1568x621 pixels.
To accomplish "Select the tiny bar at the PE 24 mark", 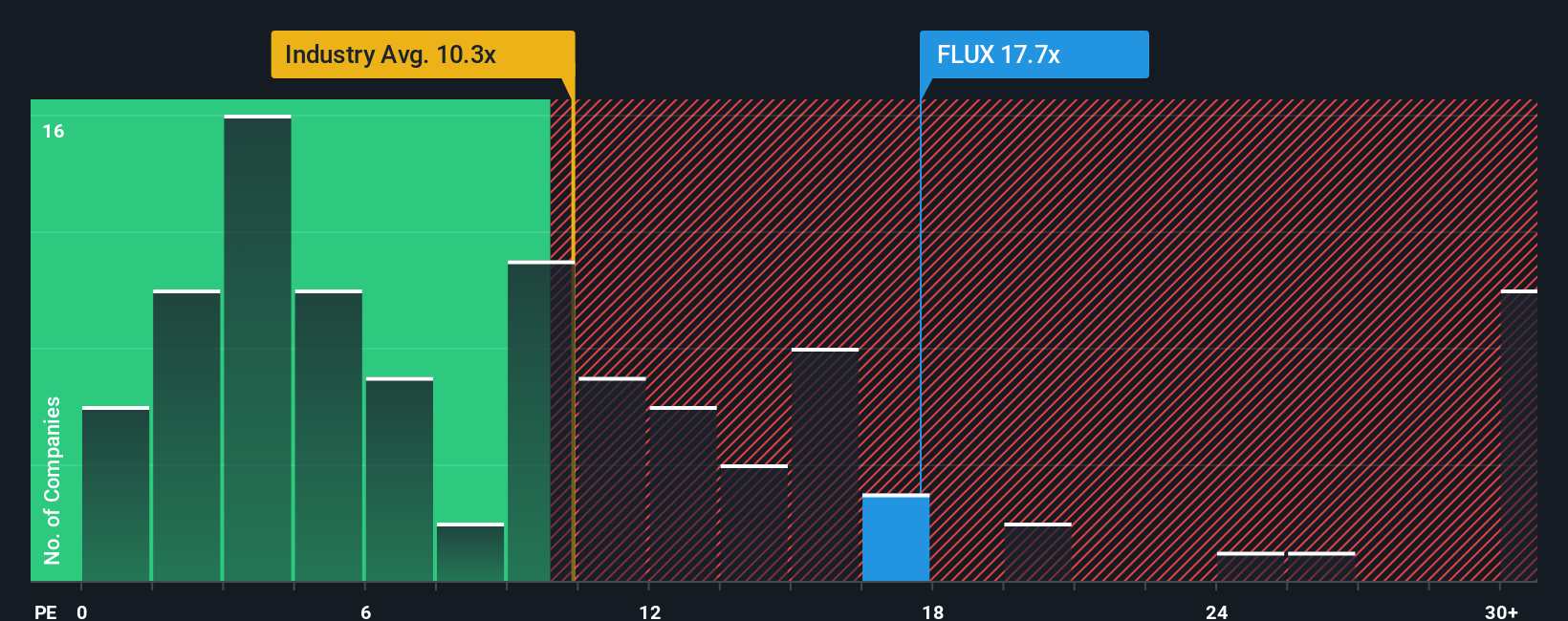I will [x=1251, y=567].
